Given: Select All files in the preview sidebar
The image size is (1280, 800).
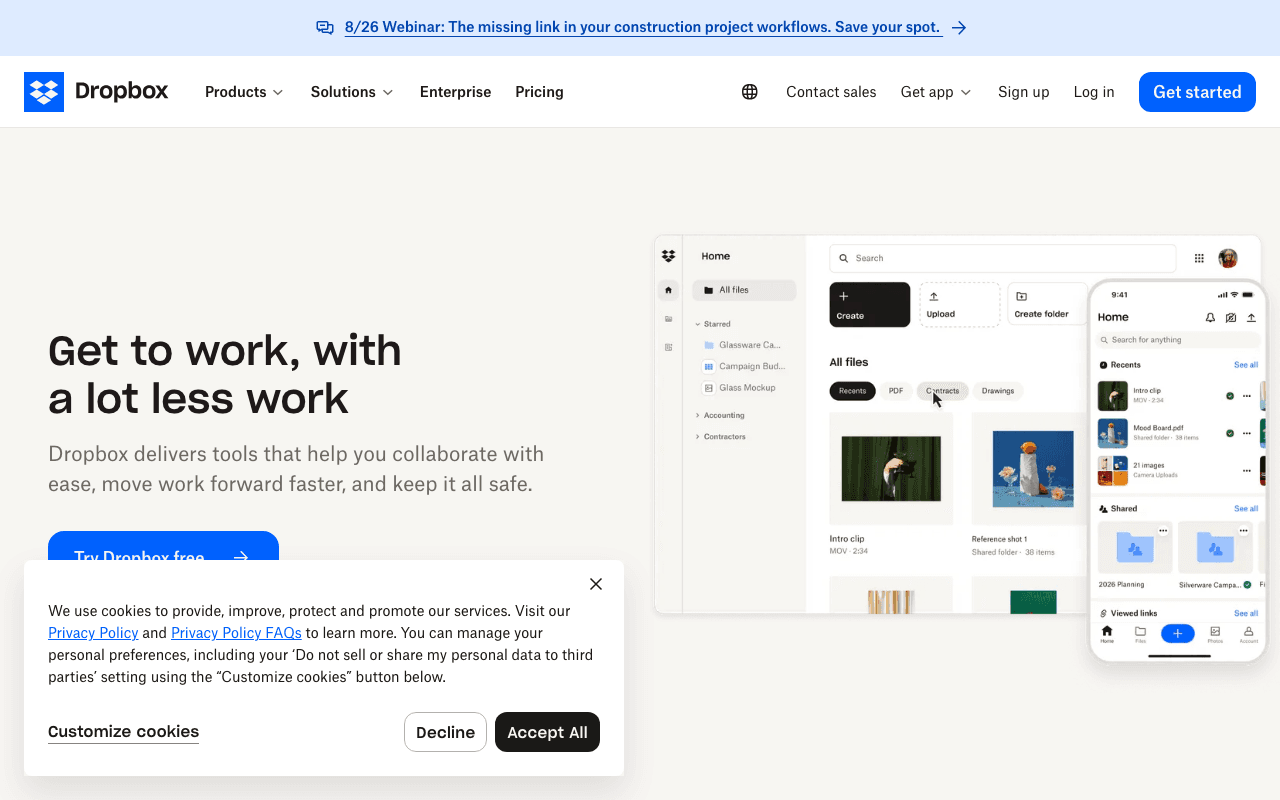Looking at the screenshot, I should 744,290.
